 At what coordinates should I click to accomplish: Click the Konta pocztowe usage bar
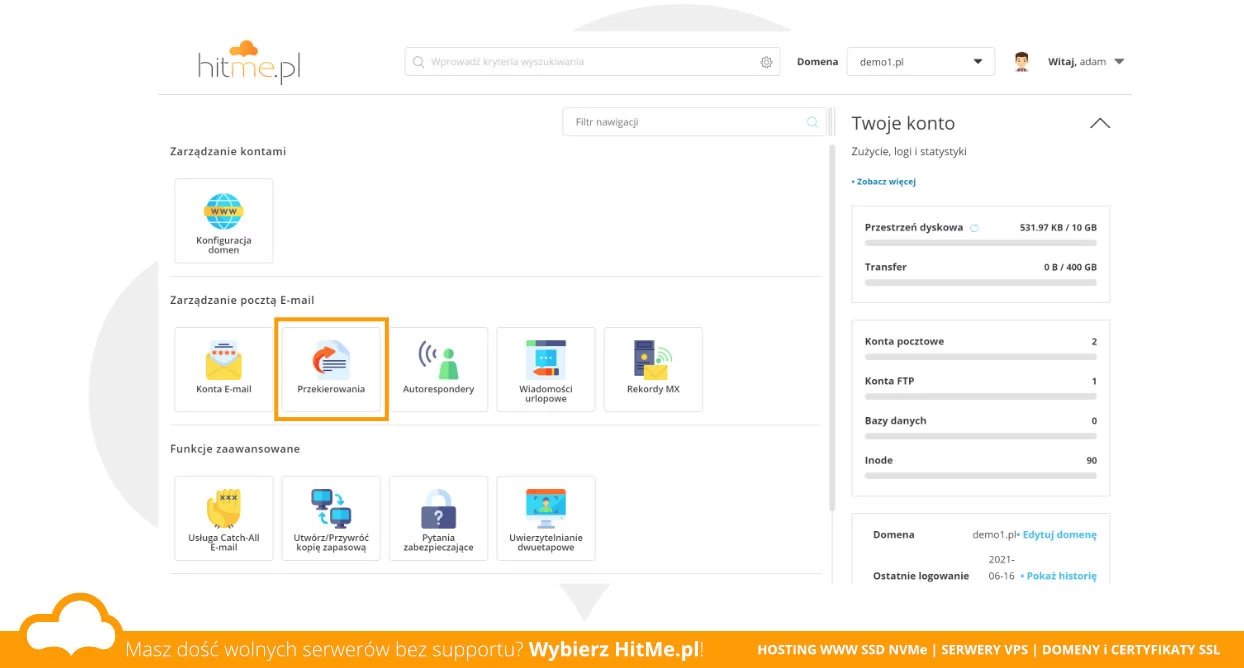point(980,357)
